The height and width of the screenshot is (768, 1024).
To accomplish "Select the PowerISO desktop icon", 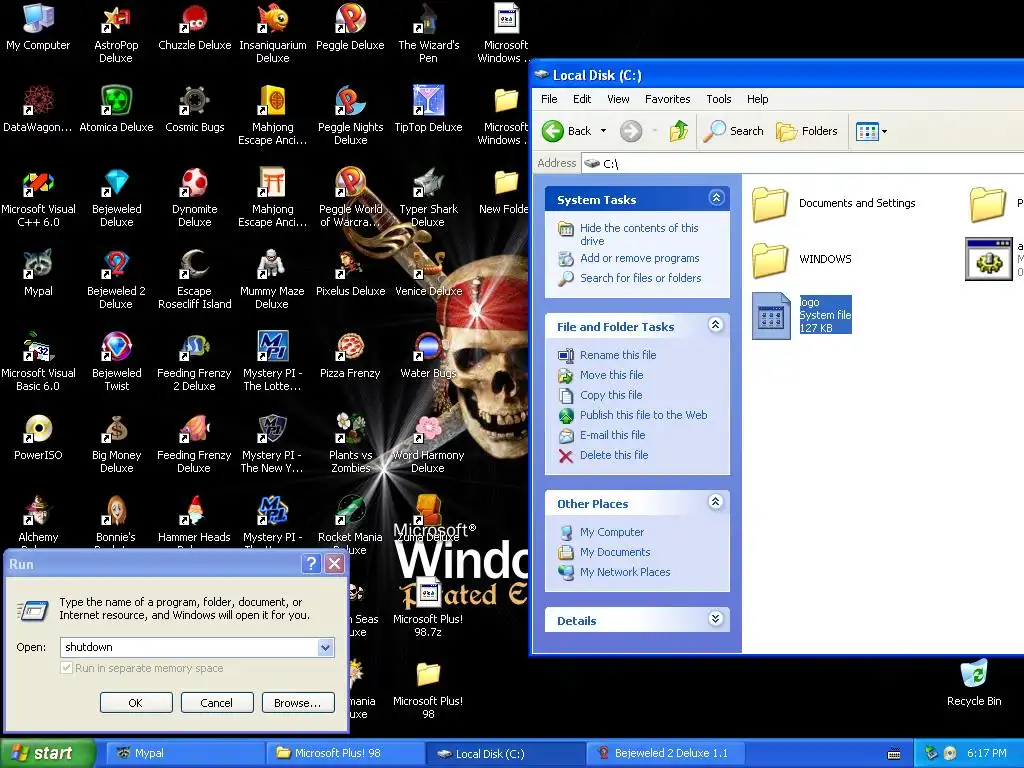I will point(38,438).
